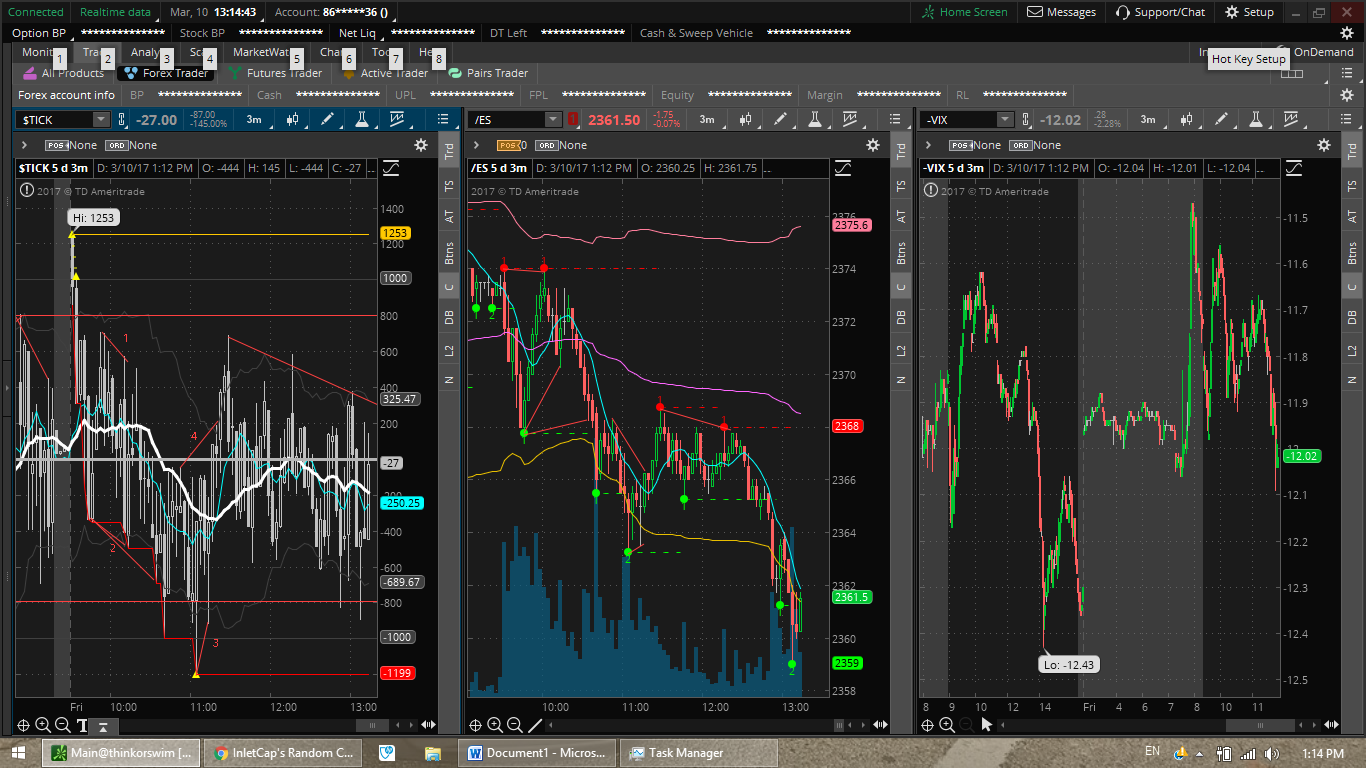Image resolution: width=1366 pixels, height=768 pixels.
Task: Switch to the MarketWatch tab
Action: tap(265, 52)
